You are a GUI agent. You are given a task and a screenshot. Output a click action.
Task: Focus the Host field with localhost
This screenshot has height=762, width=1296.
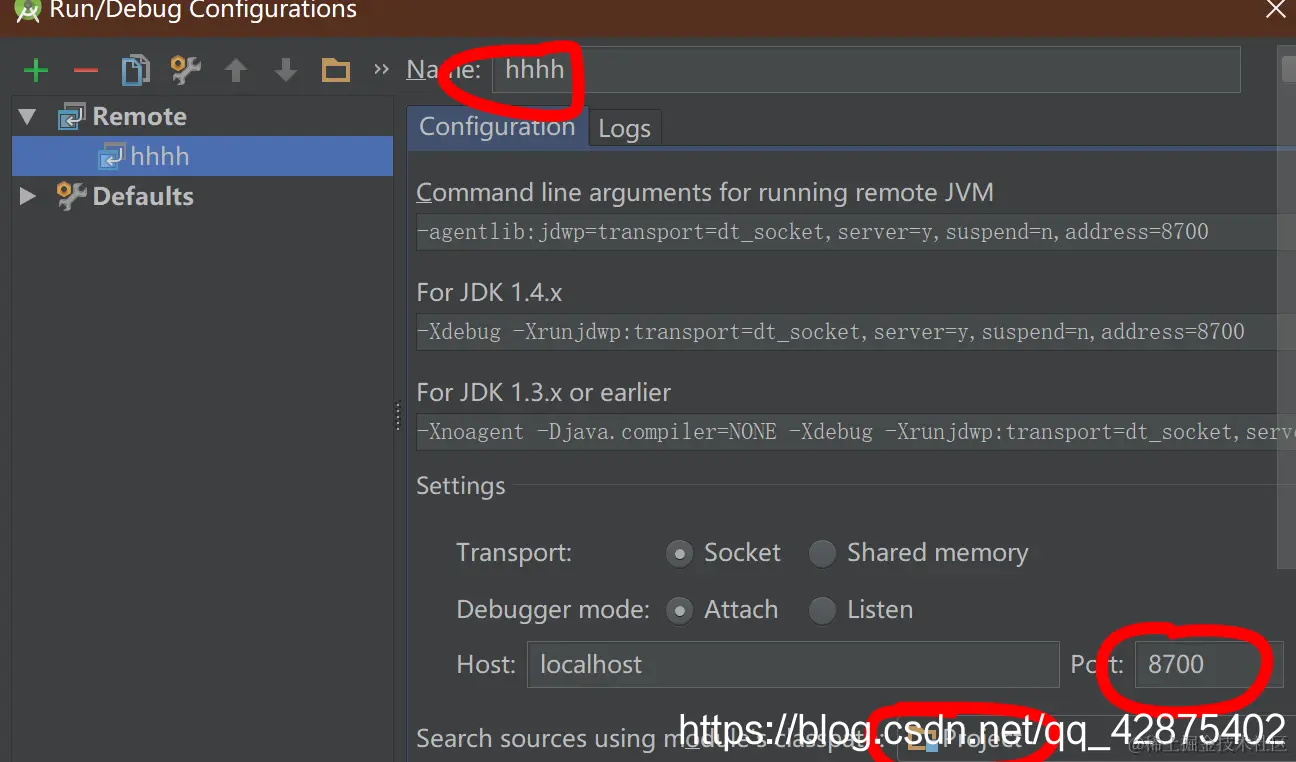793,664
